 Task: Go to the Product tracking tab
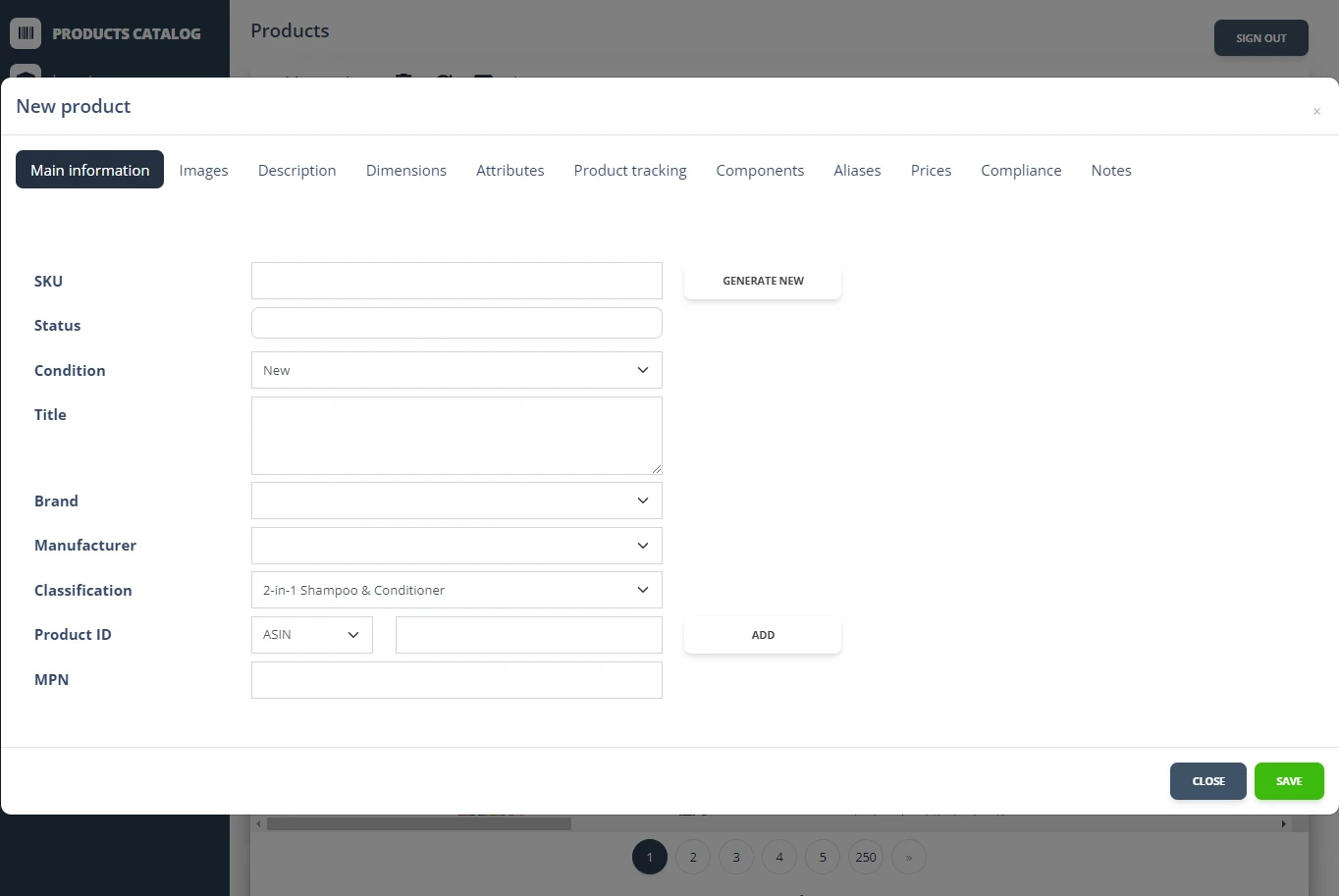(x=630, y=170)
